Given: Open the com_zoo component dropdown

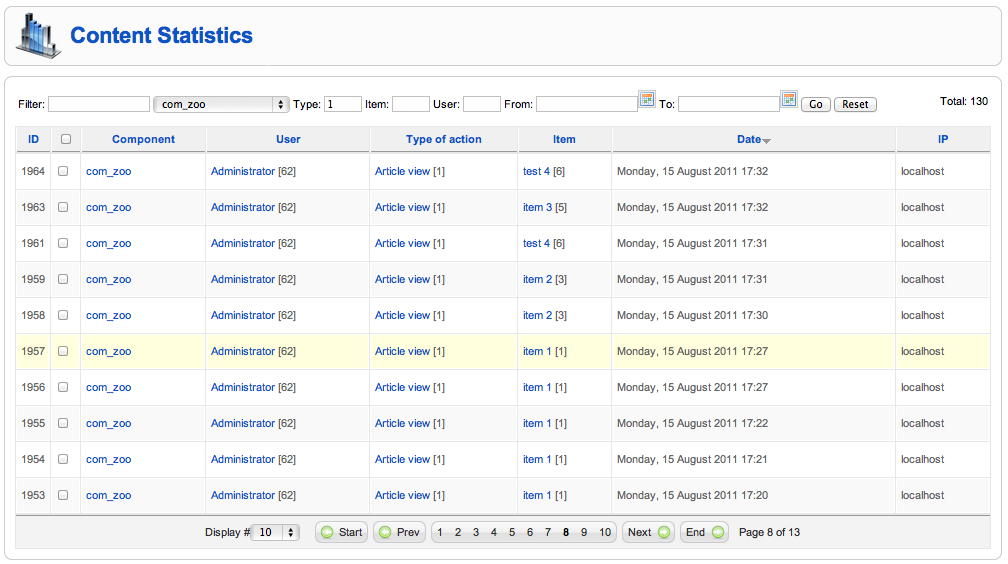Looking at the screenshot, I should pyautogui.click(x=221, y=104).
